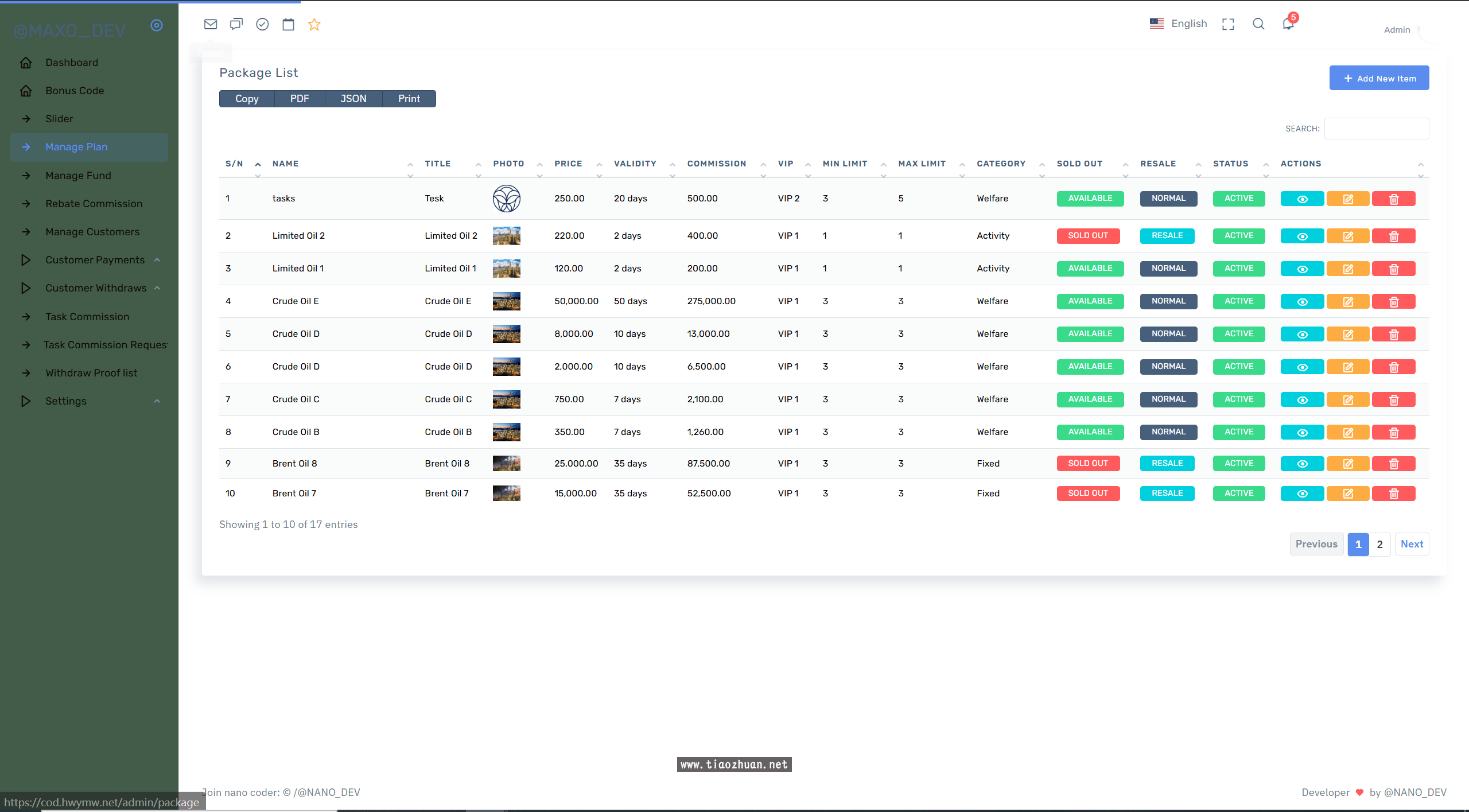The width and height of the screenshot is (1469, 812).
Task: View Brent Oil 7 with eye icon
Action: pyautogui.click(x=1302, y=494)
